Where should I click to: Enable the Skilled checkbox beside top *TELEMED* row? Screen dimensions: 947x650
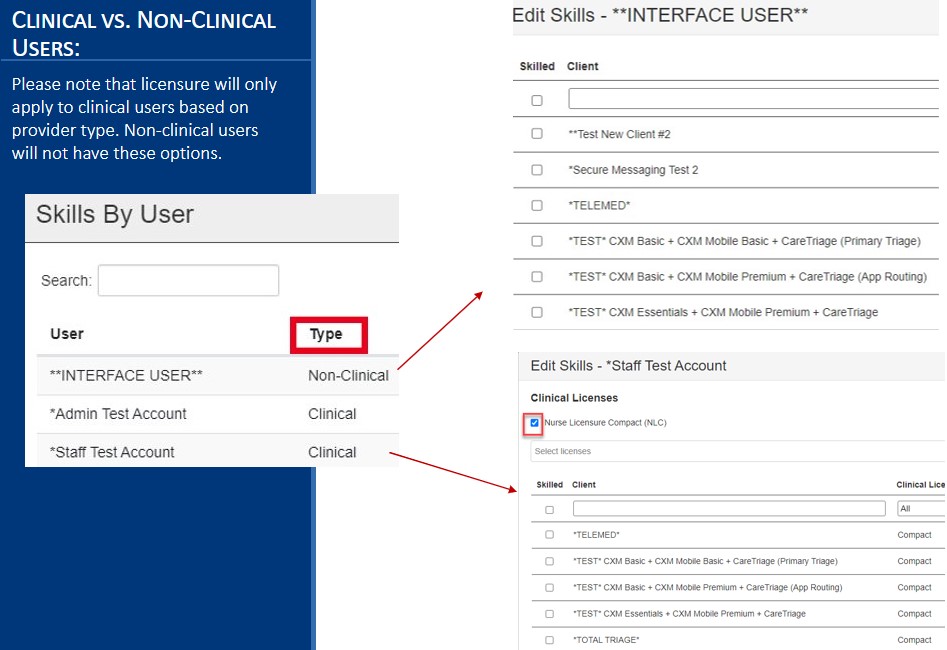tap(537, 206)
